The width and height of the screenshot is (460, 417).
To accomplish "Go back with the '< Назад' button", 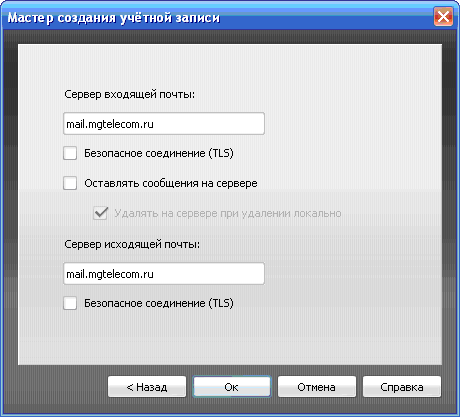I will (x=147, y=387).
